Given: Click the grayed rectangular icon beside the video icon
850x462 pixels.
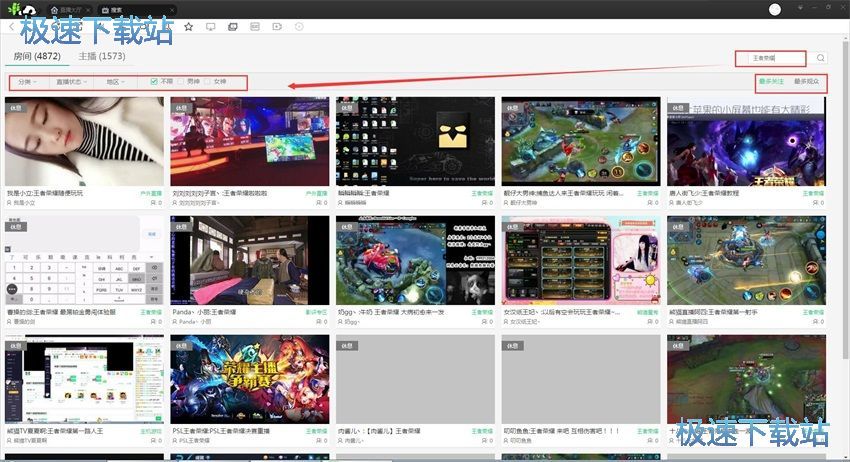Looking at the screenshot, I should (x=255, y=27).
